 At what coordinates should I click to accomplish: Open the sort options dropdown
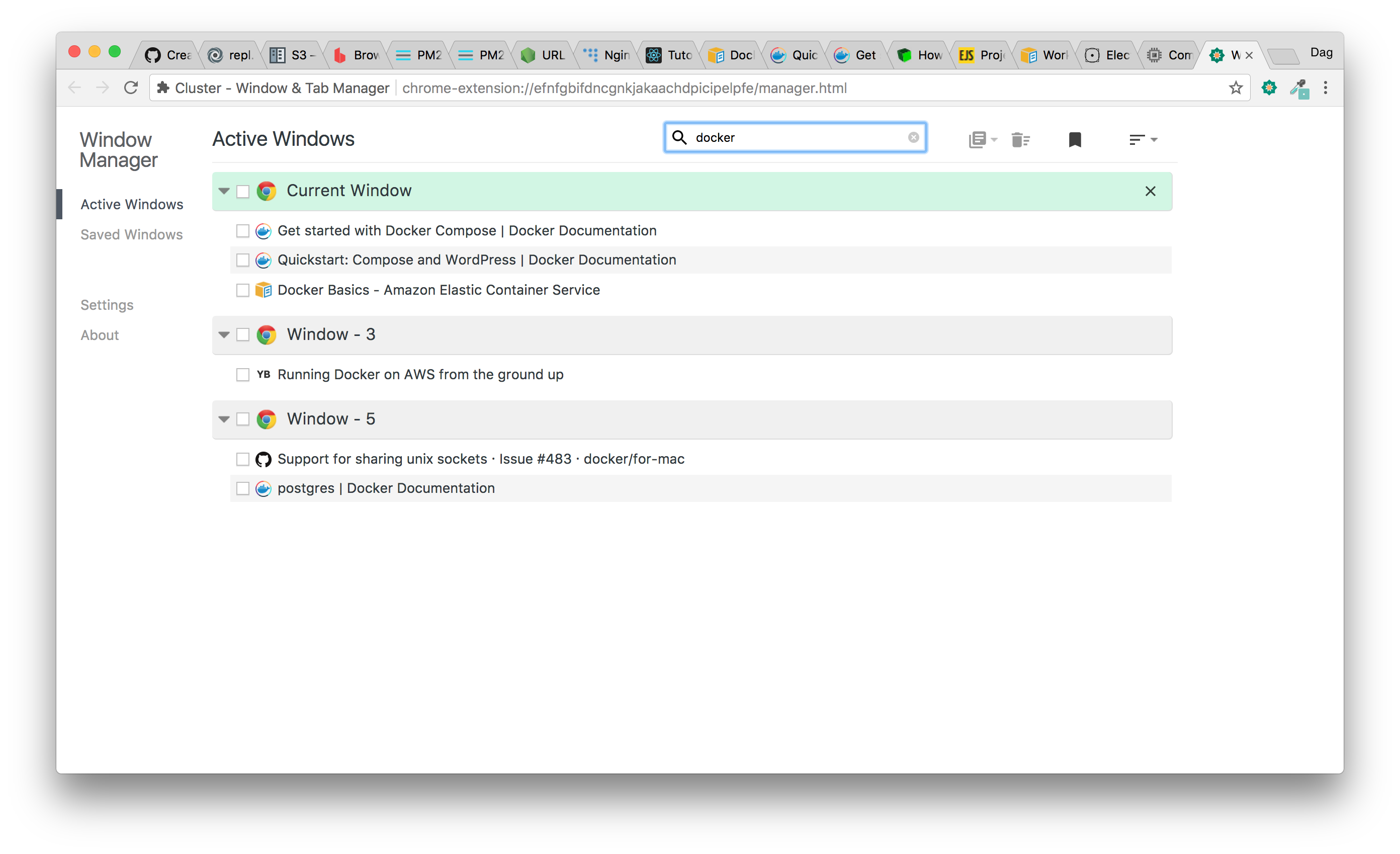click(x=1143, y=139)
